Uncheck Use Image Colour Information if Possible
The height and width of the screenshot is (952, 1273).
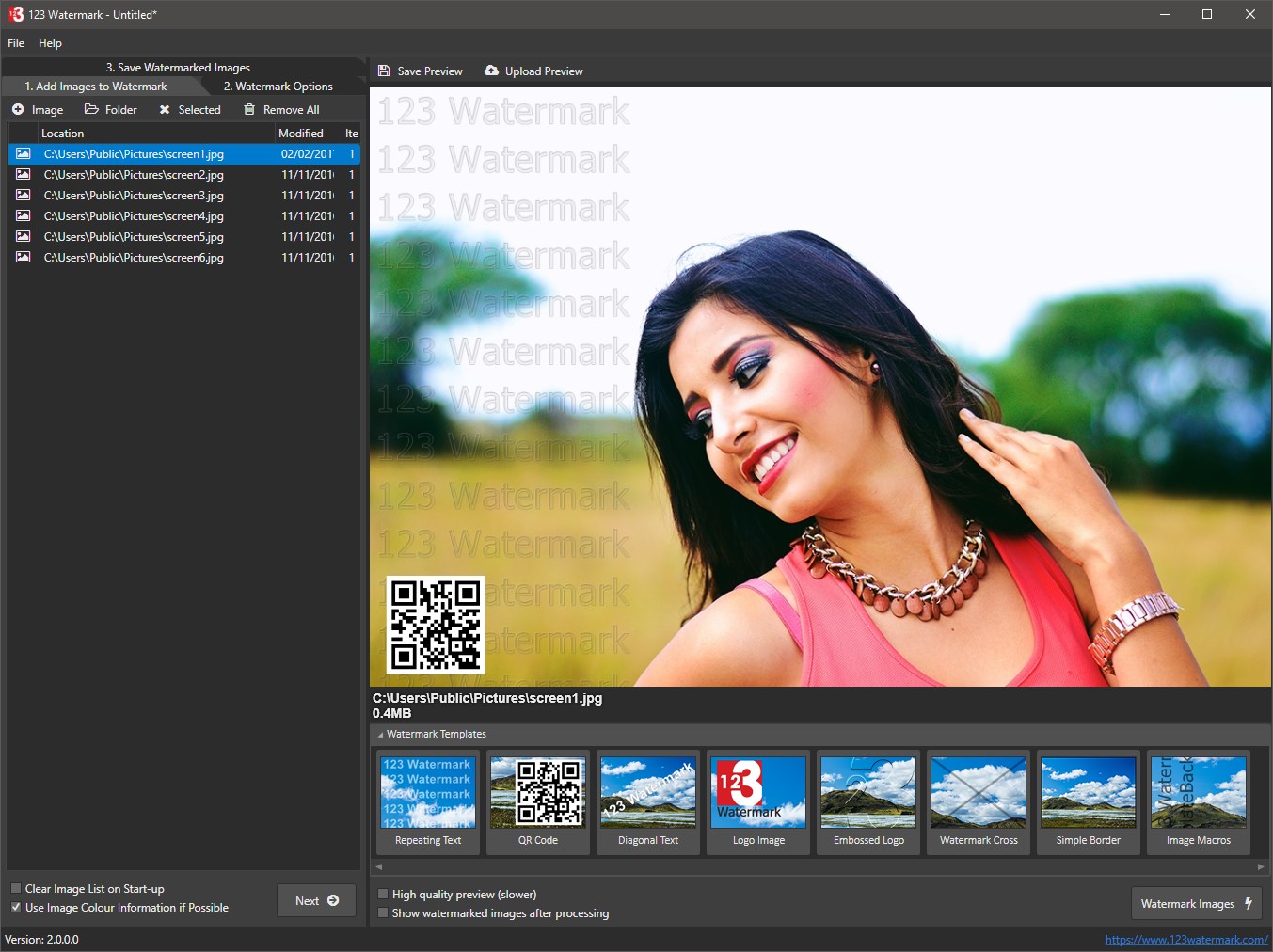[16, 908]
